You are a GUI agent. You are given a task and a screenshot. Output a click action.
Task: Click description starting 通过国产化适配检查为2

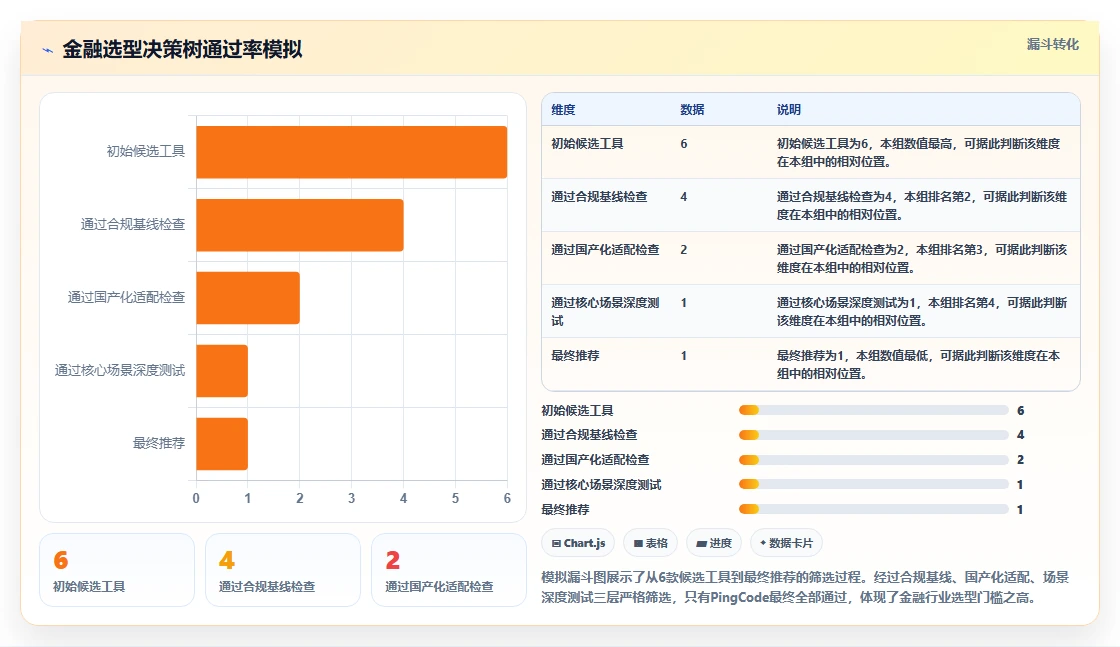[x=921, y=259]
